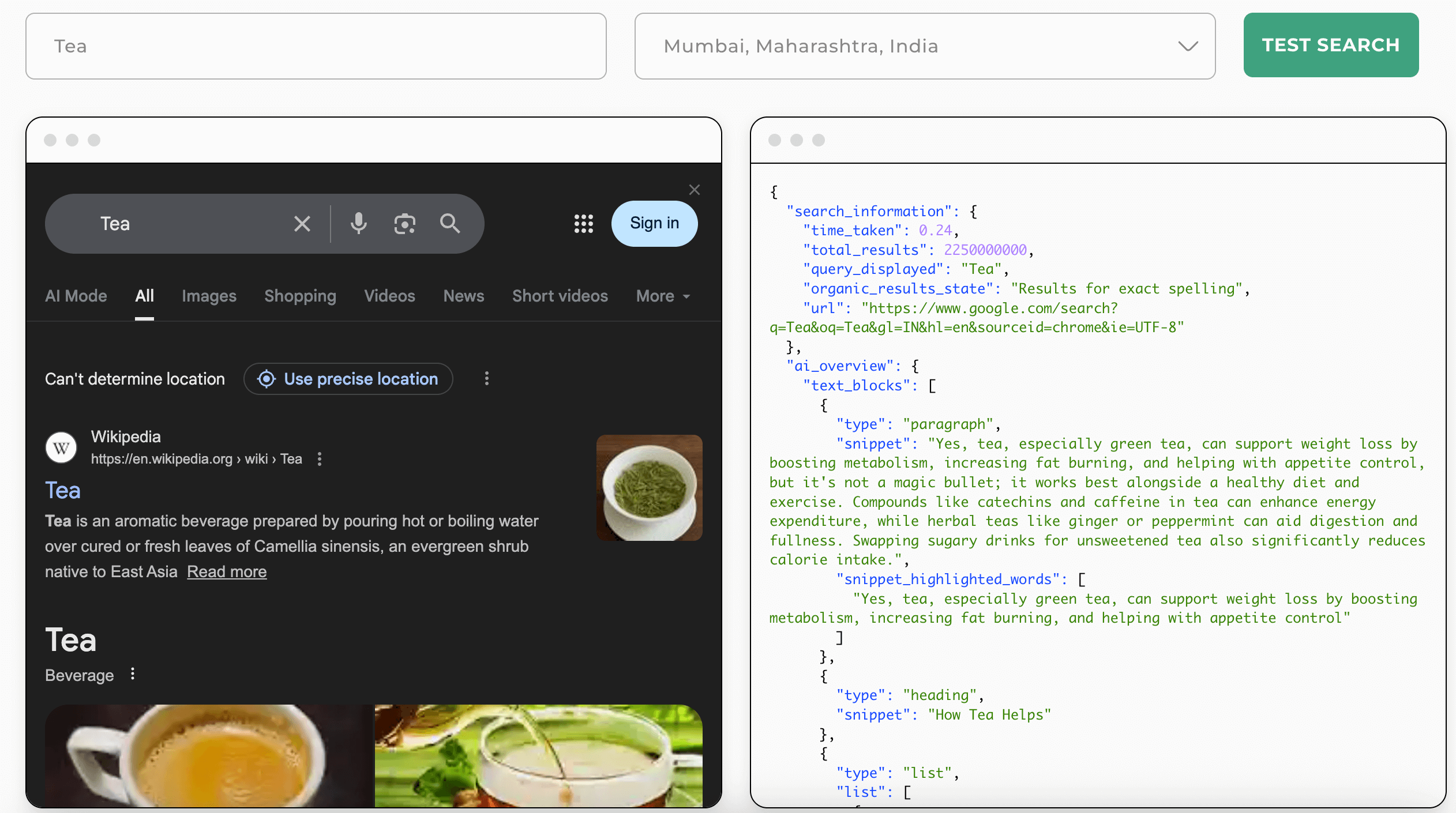The image size is (1456, 813).
Task: Open the location notice three-dot menu
Action: click(486, 379)
